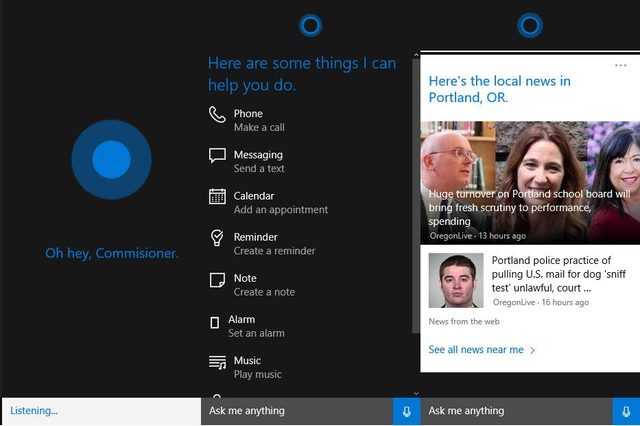
Task: Click the scroll up arrow above the news card
Action: click(416, 55)
